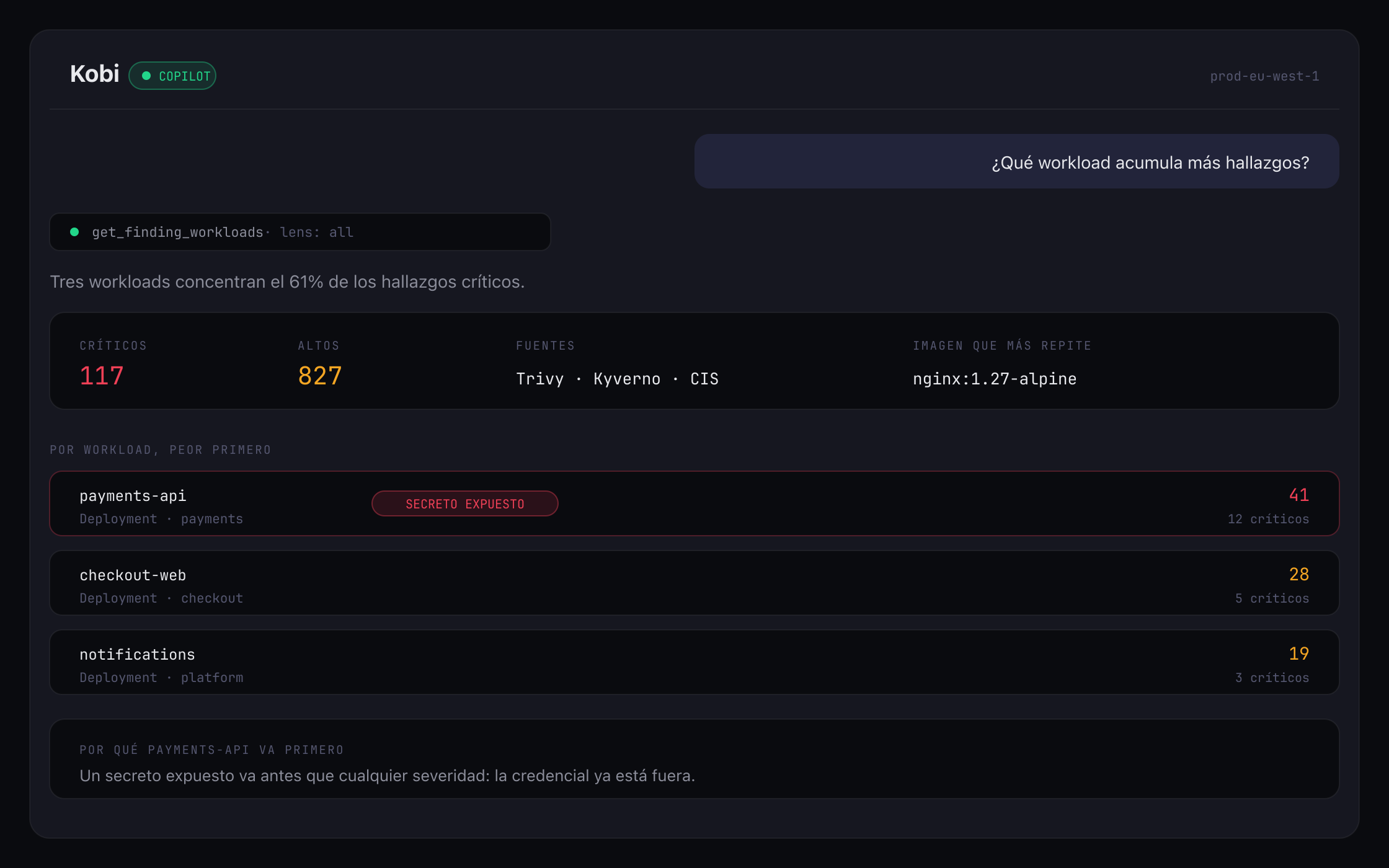Click the 41 findings count for payments-api
Image resolution: width=1389 pixels, height=868 pixels.
(x=1299, y=495)
